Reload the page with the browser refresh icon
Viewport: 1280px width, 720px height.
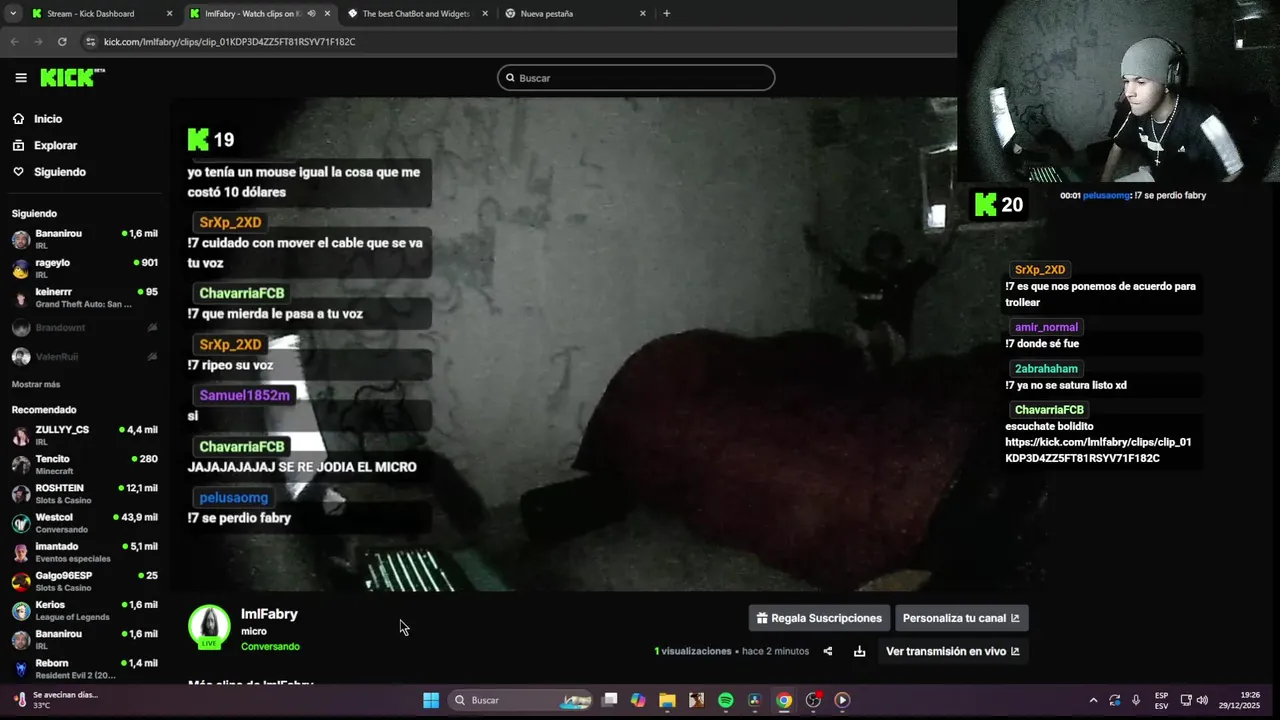pos(62,42)
